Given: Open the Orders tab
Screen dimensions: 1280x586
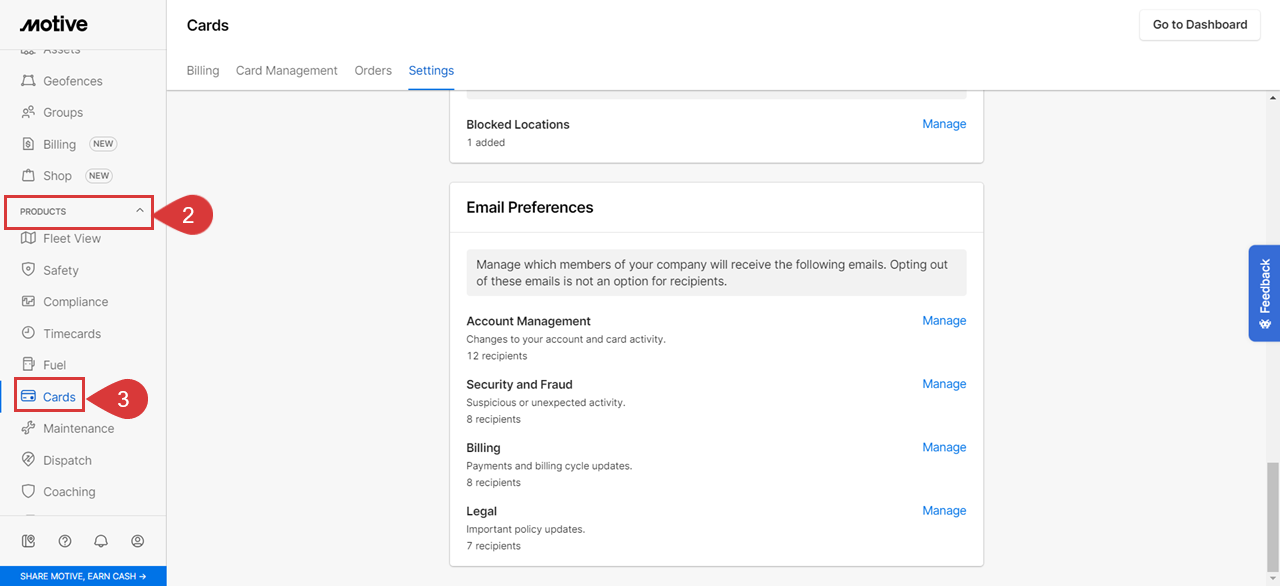Looking at the screenshot, I should pos(373,71).
